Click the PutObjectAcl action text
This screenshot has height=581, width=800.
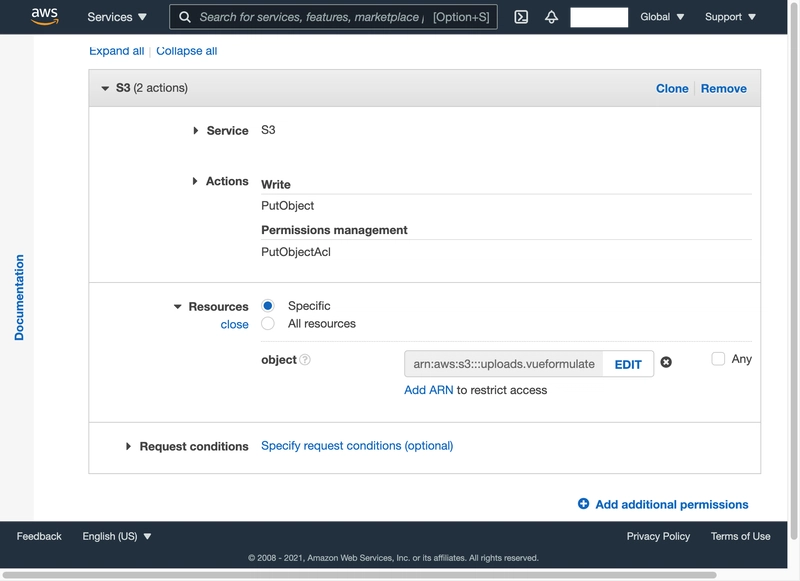pyautogui.click(x=296, y=252)
